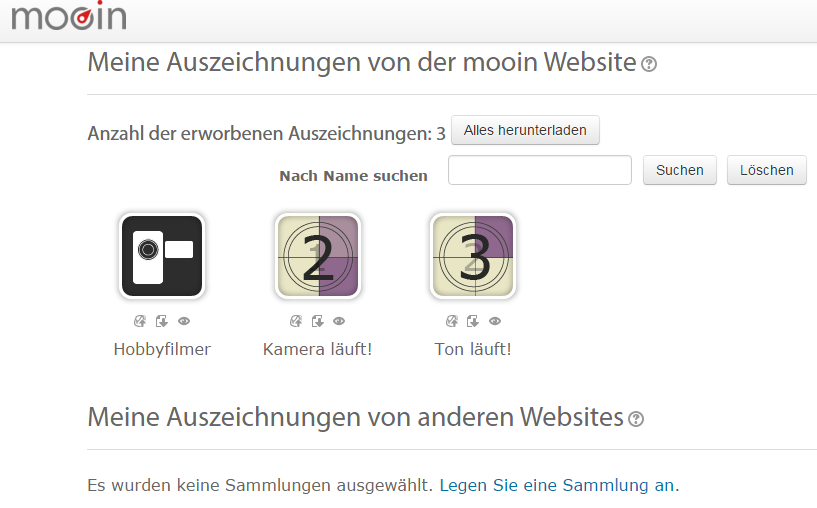Open Legen Sie eine Sammlung an link
Viewport: 817px width, 508px height.
tap(559, 485)
